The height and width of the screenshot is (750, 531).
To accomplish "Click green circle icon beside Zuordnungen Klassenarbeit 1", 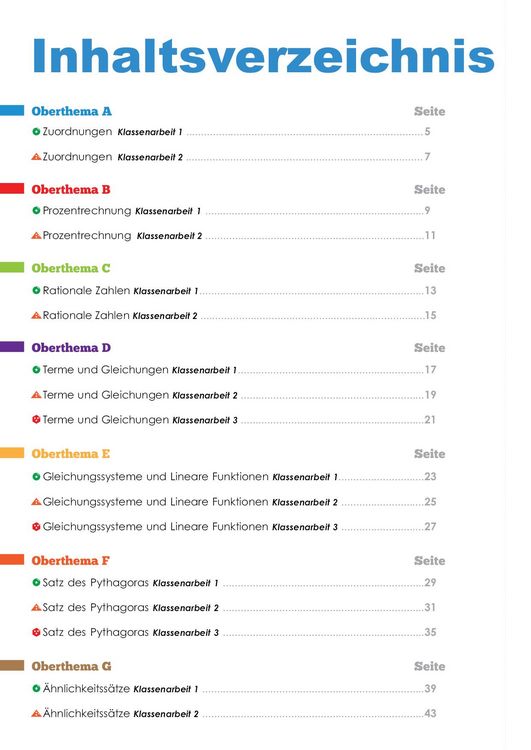I will pos(36,132).
